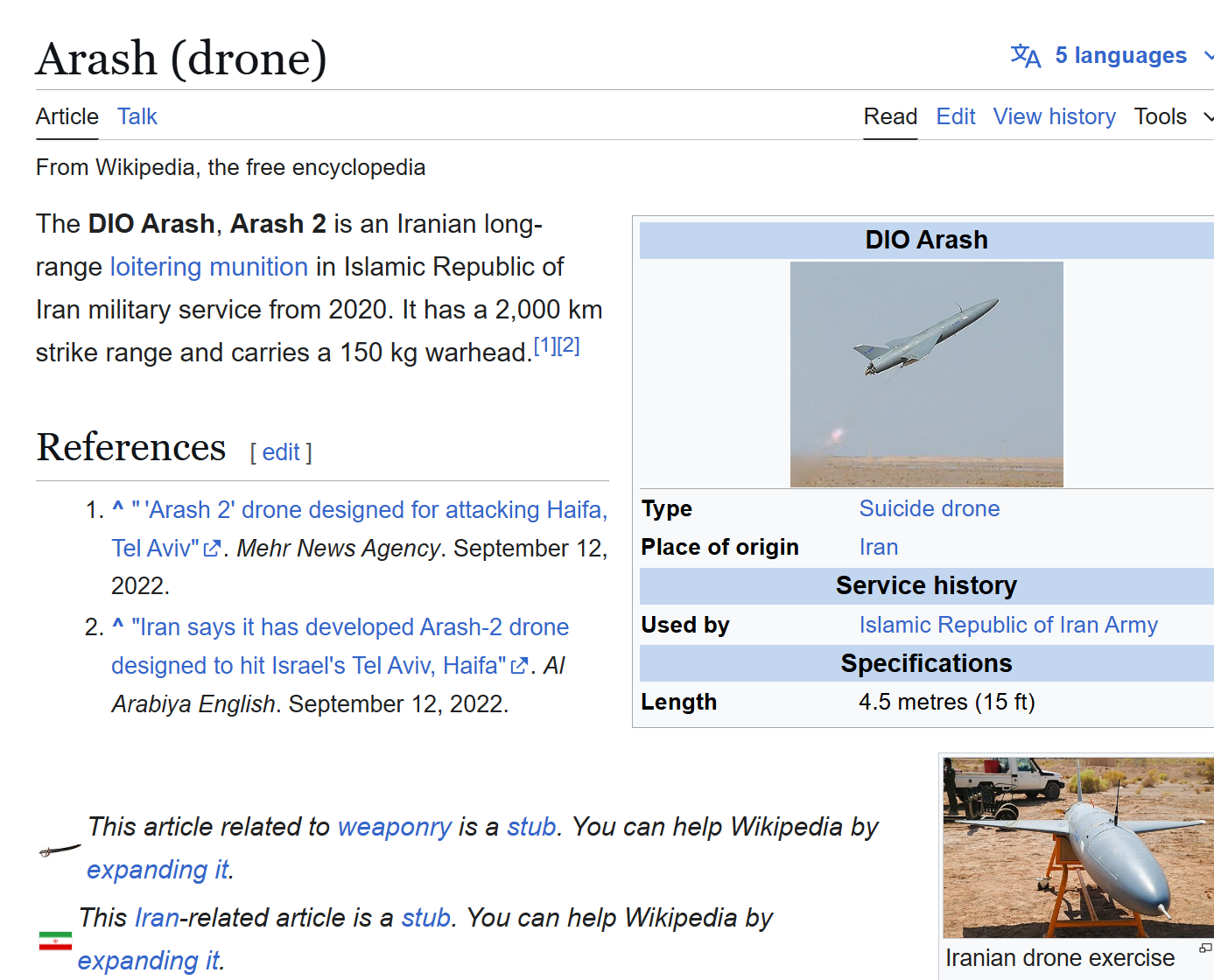Open the View history tab
Image resolution: width=1214 pixels, height=980 pixels.
pyautogui.click(x=1054, y=116)
